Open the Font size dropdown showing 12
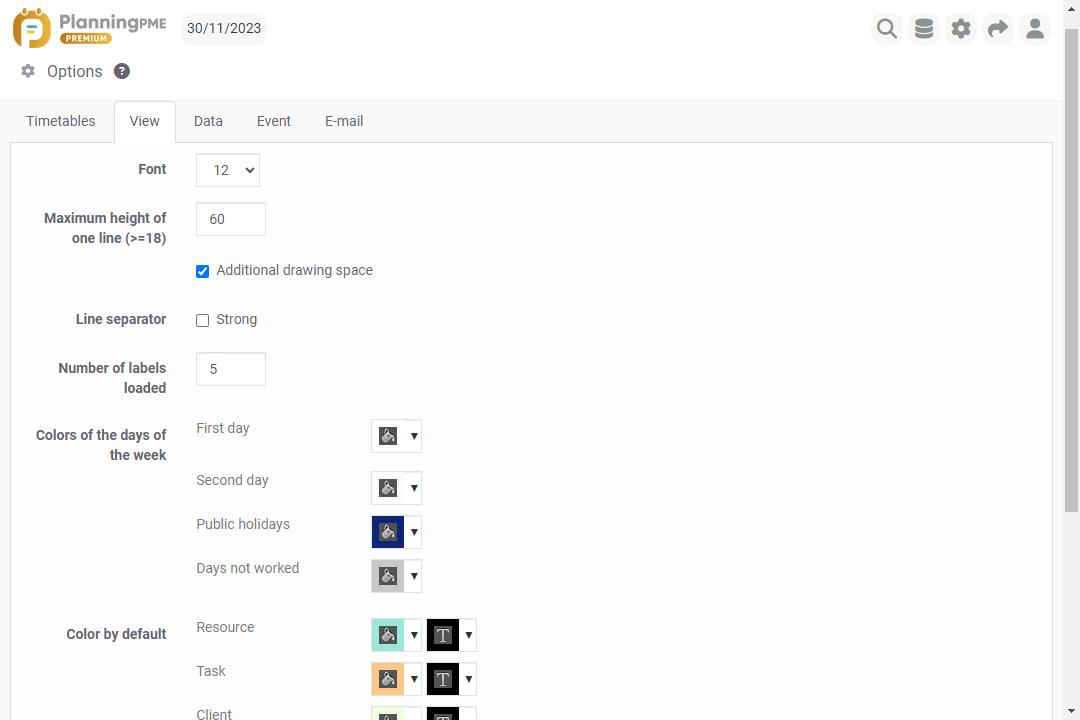 click(227, 170)
